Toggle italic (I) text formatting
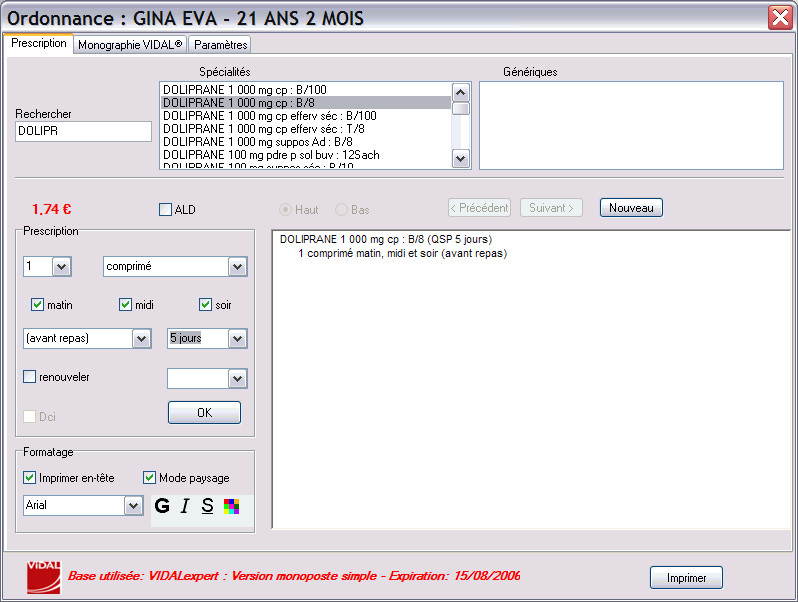Viewport: 798px width, 602px height. (x=185, y=505)
